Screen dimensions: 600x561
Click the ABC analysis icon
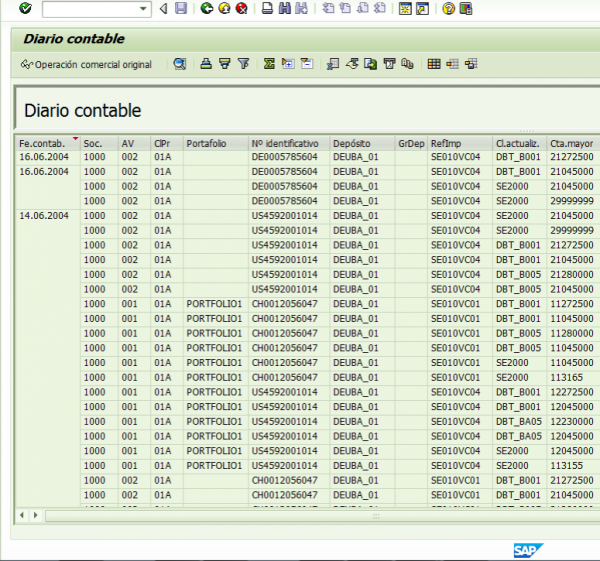point(407,64)
